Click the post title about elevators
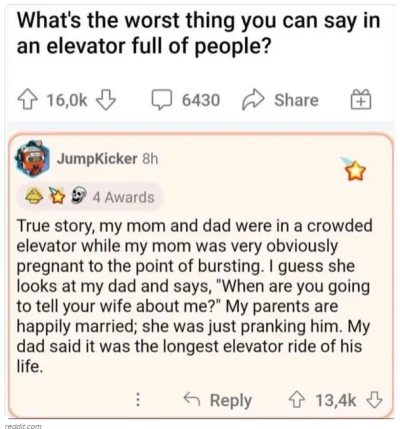Viewport: 400px width, 429px height. [x=199, y=34]
